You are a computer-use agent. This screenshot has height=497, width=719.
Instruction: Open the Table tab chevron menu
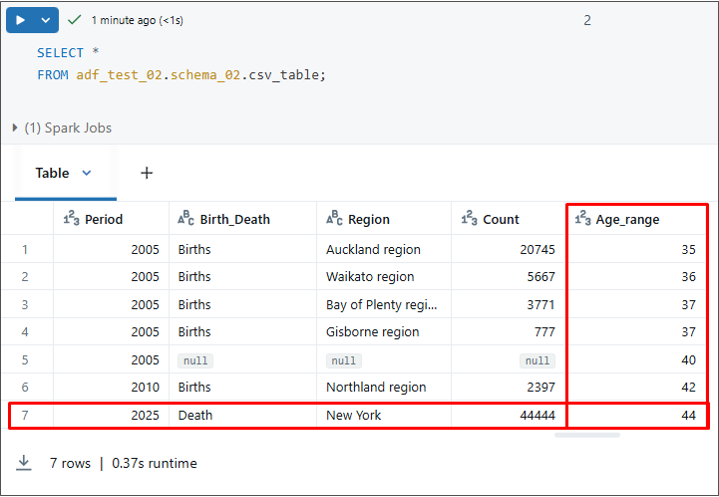(x=86, y=173)
